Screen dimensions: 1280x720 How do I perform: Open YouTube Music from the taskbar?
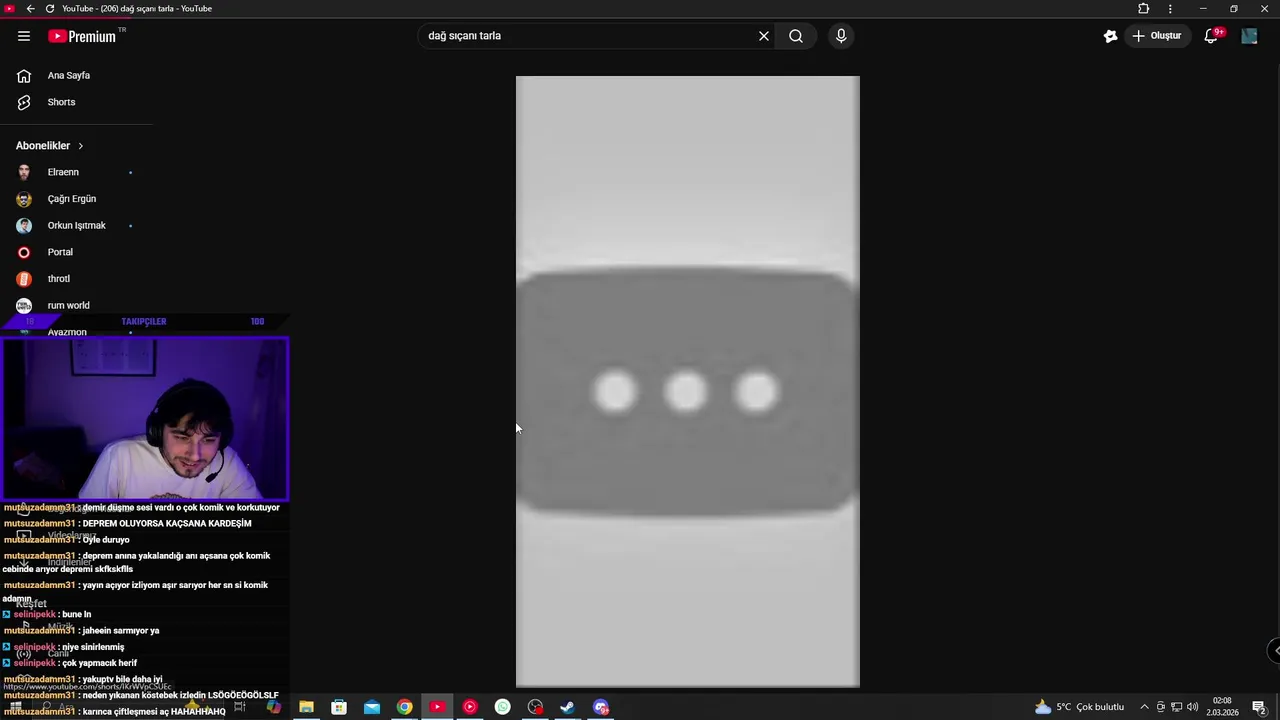pos(470,707)
